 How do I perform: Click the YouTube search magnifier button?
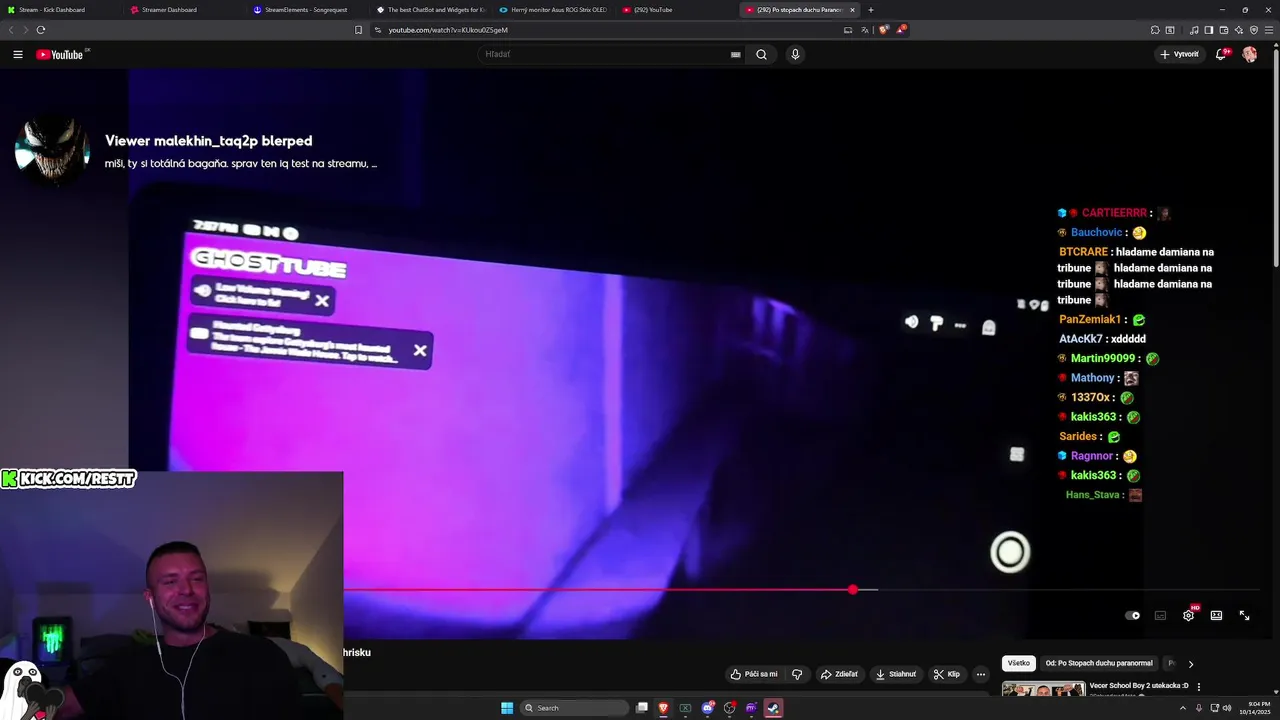pyautogui.click(x=761, y=54)
